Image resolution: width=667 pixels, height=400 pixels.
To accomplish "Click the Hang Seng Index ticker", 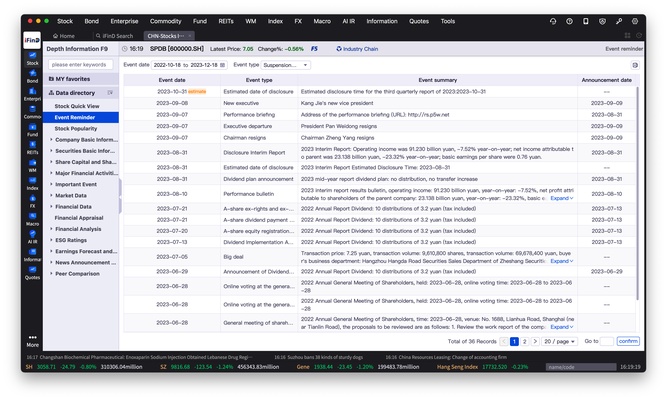I will 482,367.
